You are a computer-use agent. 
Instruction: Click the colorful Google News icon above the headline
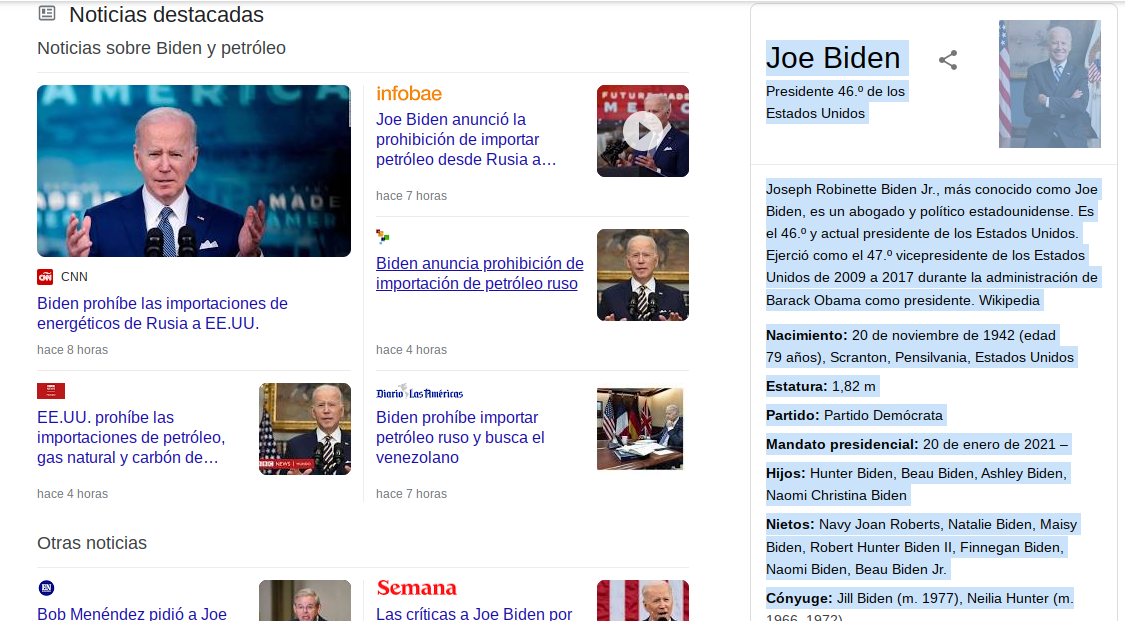click(383, 237)
